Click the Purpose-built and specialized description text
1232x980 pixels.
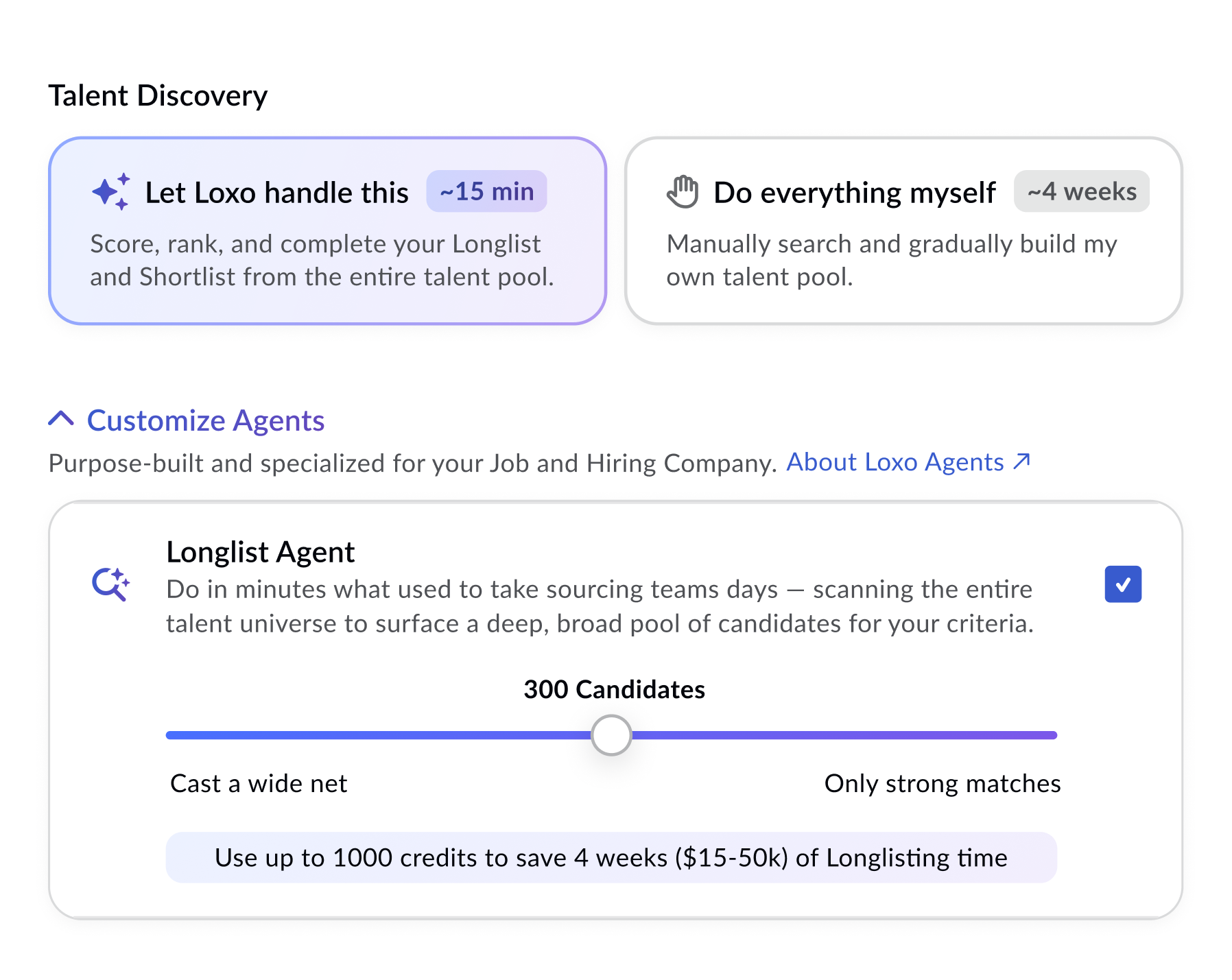(412, 464)
